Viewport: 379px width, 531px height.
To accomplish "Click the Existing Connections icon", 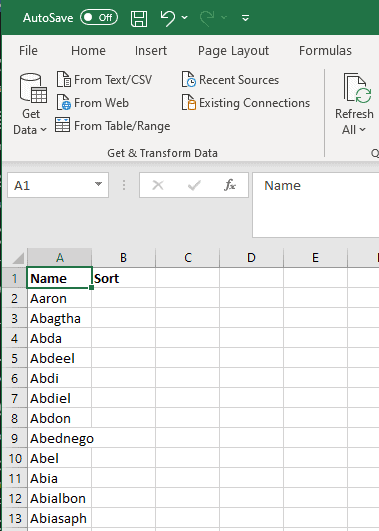I will pyautogui.click(x=189, y=103).
